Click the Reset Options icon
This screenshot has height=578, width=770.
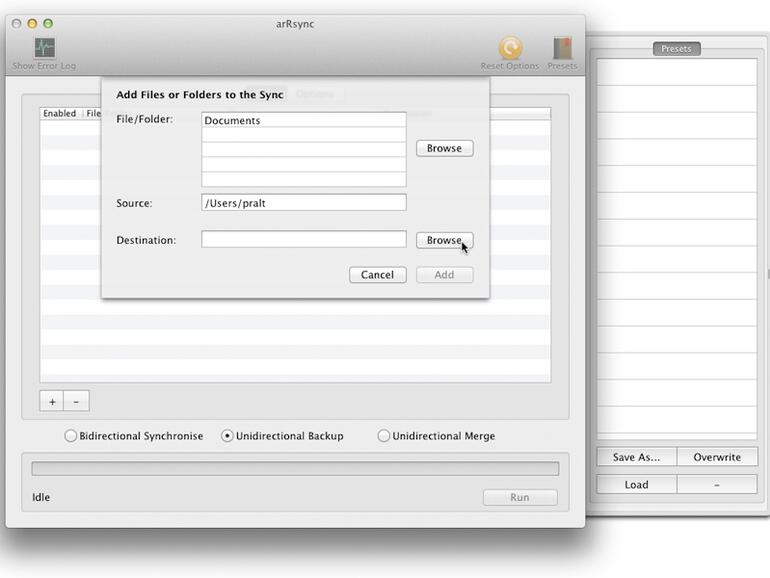coord(510,48)
